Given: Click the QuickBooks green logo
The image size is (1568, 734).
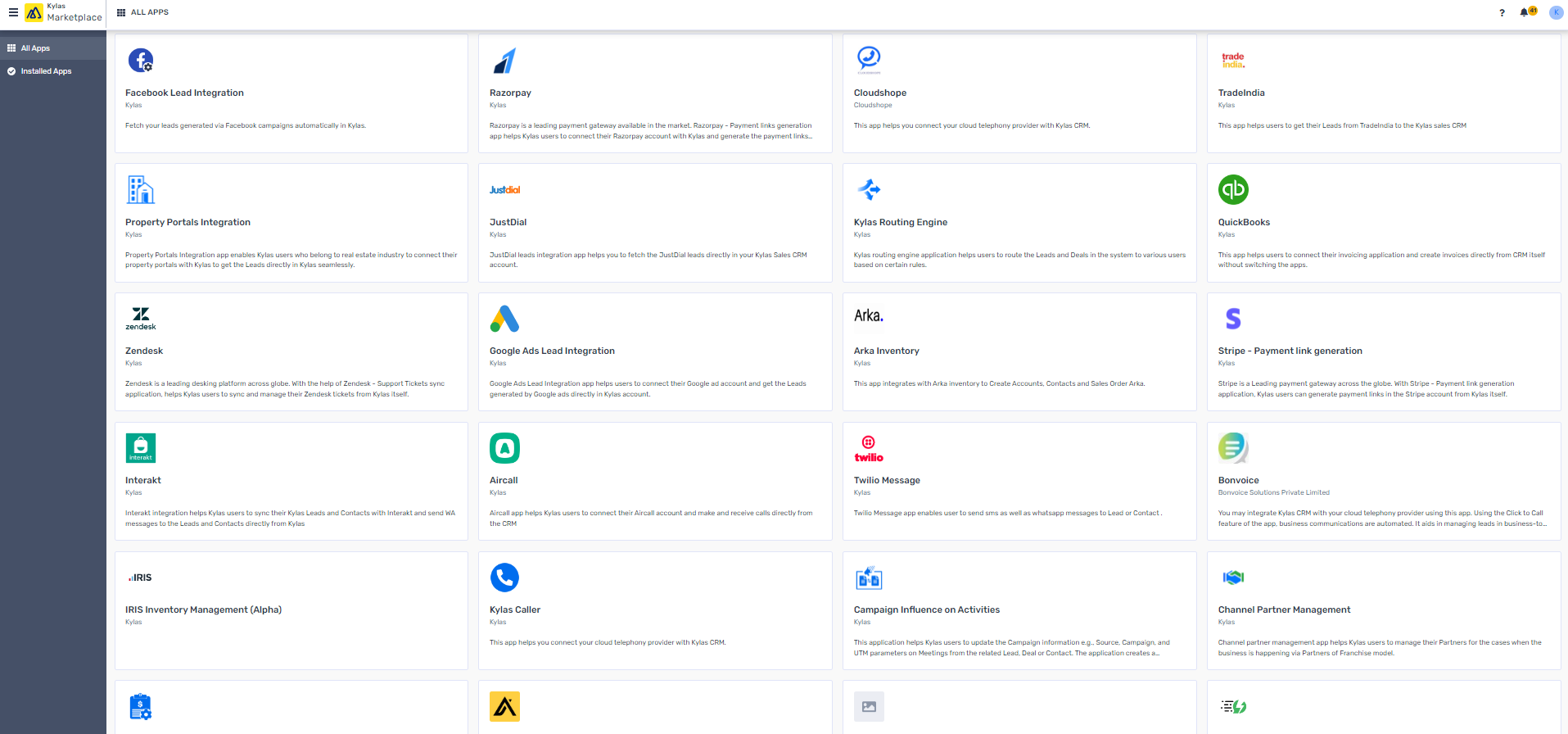Looking at the screenshot, I should pyautogui.click(x=1233, y=189).
